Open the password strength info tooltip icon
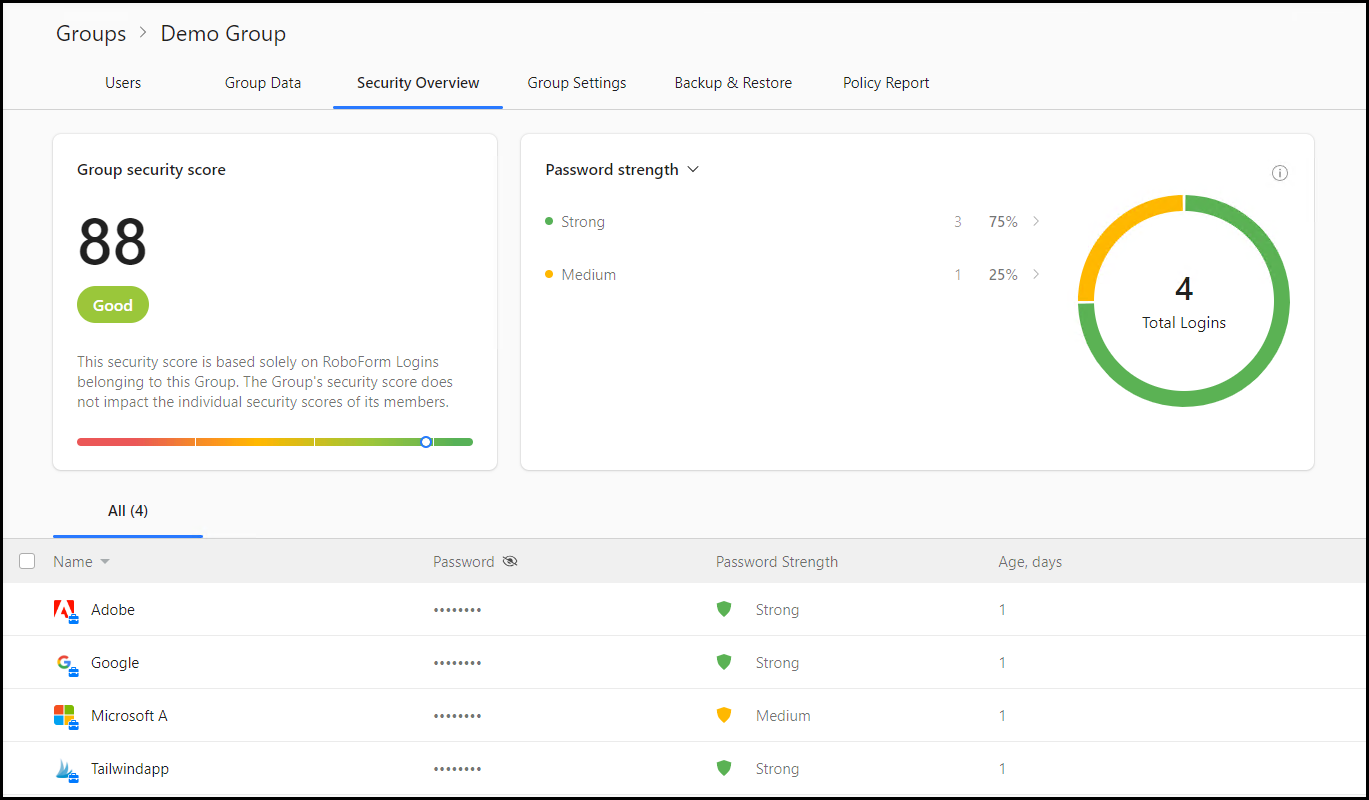The image size is (1369, 800). coord(1280,173)
